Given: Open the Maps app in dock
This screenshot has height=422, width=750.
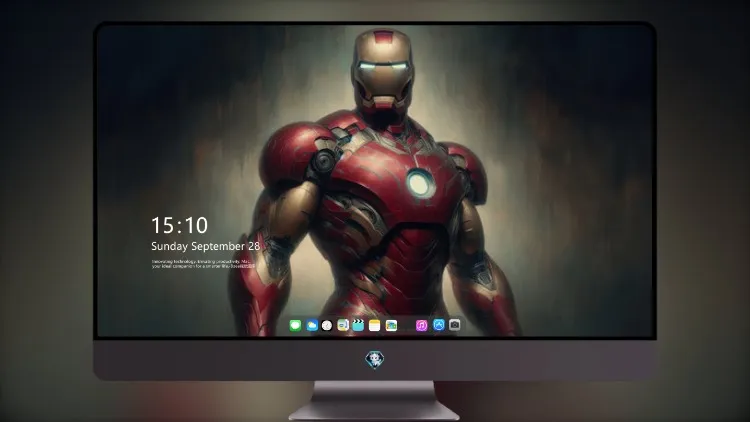Looking at the screenshot, I should click(343, 325).
